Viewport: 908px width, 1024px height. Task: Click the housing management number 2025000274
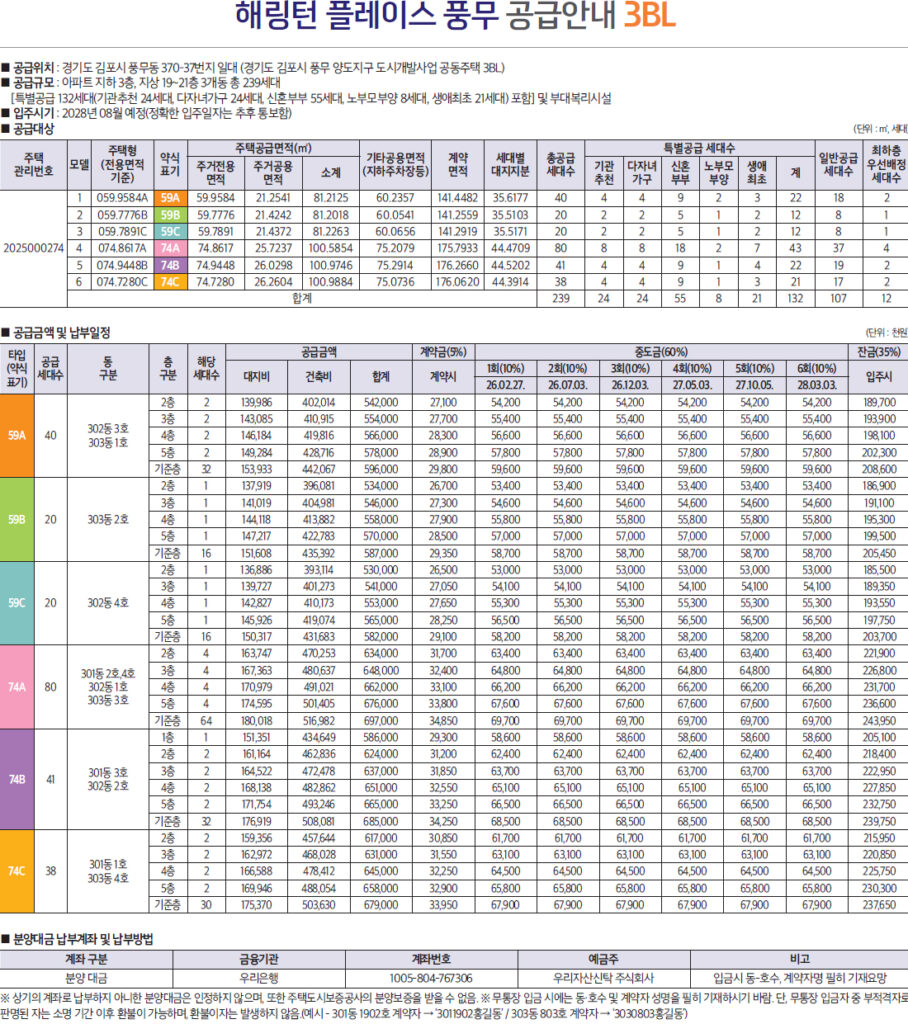(33, 248)
